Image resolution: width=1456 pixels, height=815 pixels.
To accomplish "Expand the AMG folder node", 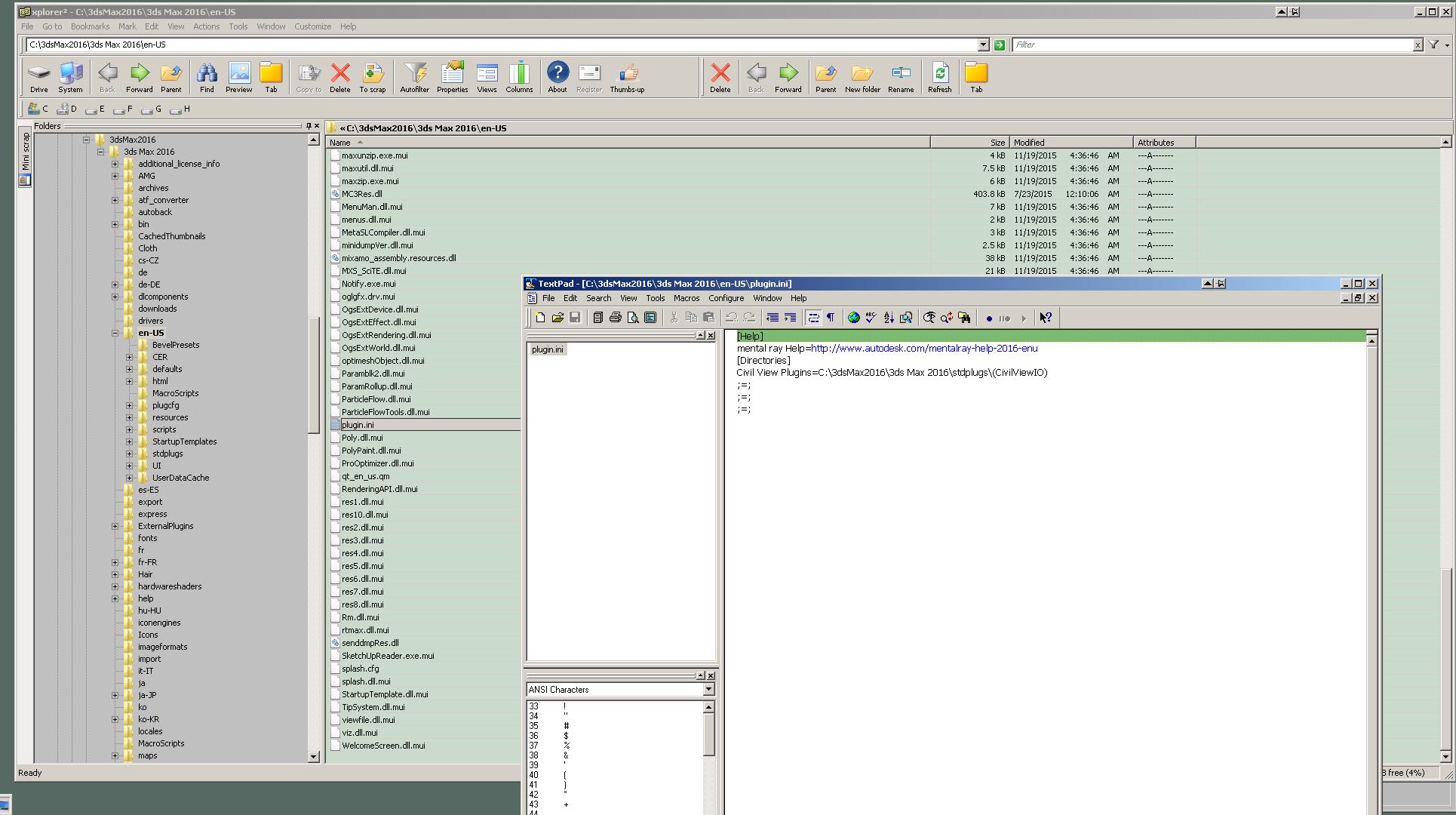I will point(115,176).
